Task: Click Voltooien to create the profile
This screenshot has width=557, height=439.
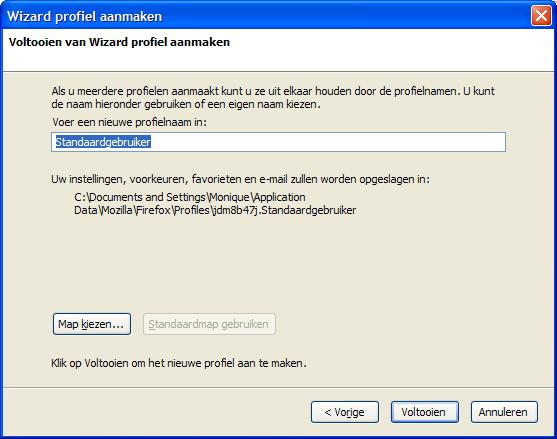Action: tap(424, 412)
